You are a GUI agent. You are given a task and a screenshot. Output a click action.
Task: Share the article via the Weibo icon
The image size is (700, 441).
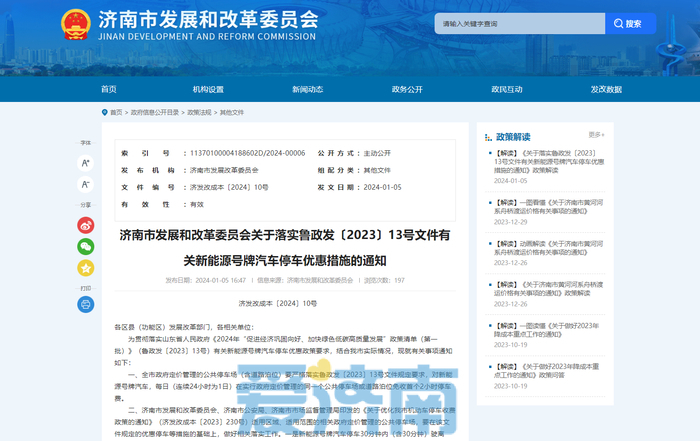pos(85,225)
